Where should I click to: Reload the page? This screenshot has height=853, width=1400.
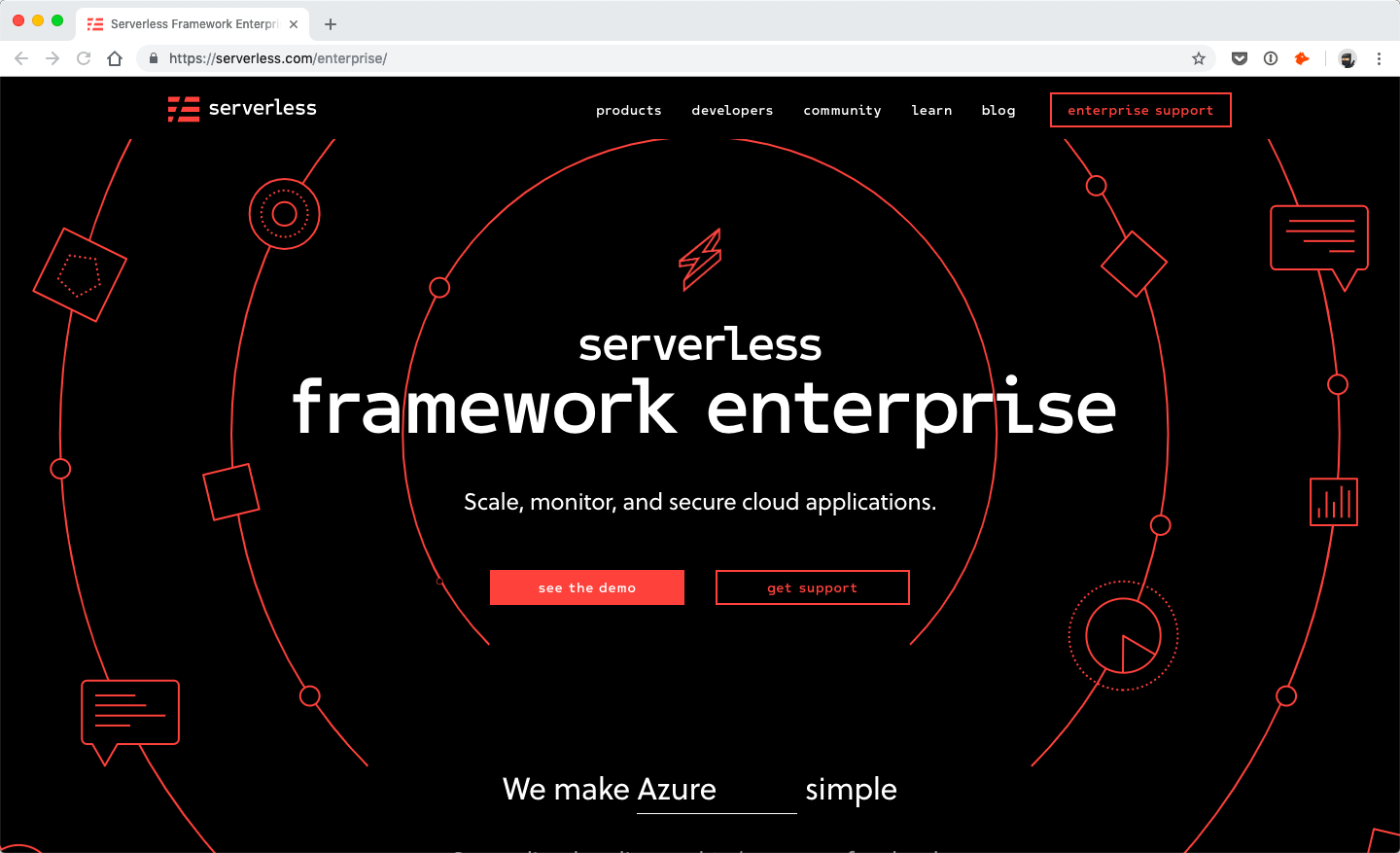pos(84,58)
